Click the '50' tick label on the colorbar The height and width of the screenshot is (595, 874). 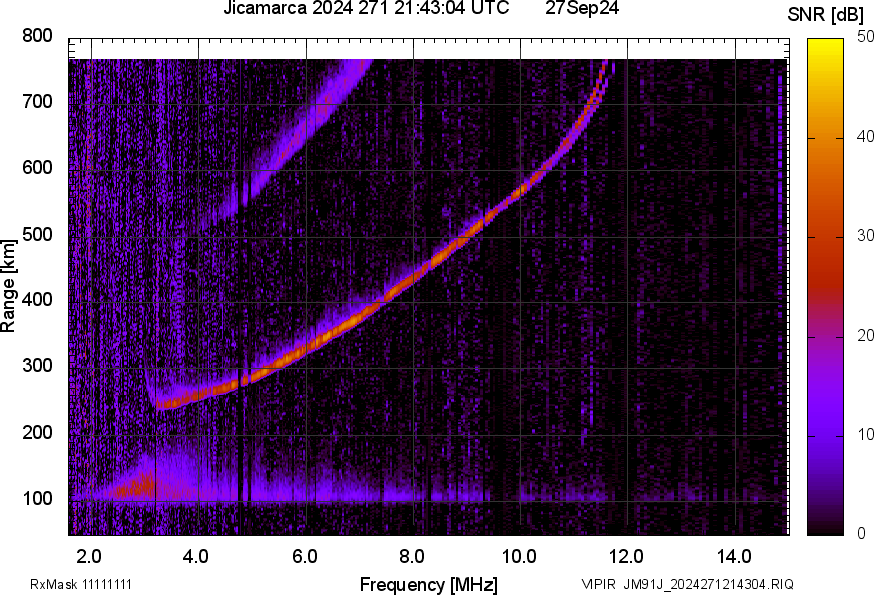click(x=866, y=37)
